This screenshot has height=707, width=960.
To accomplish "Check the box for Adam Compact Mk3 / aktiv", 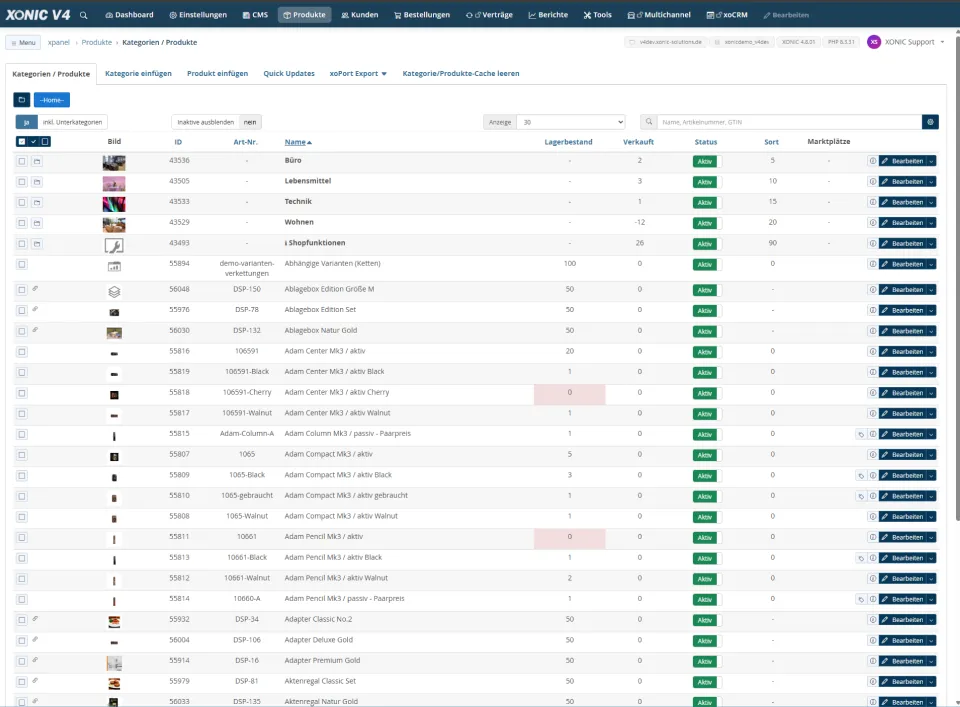I will [22, 455].
